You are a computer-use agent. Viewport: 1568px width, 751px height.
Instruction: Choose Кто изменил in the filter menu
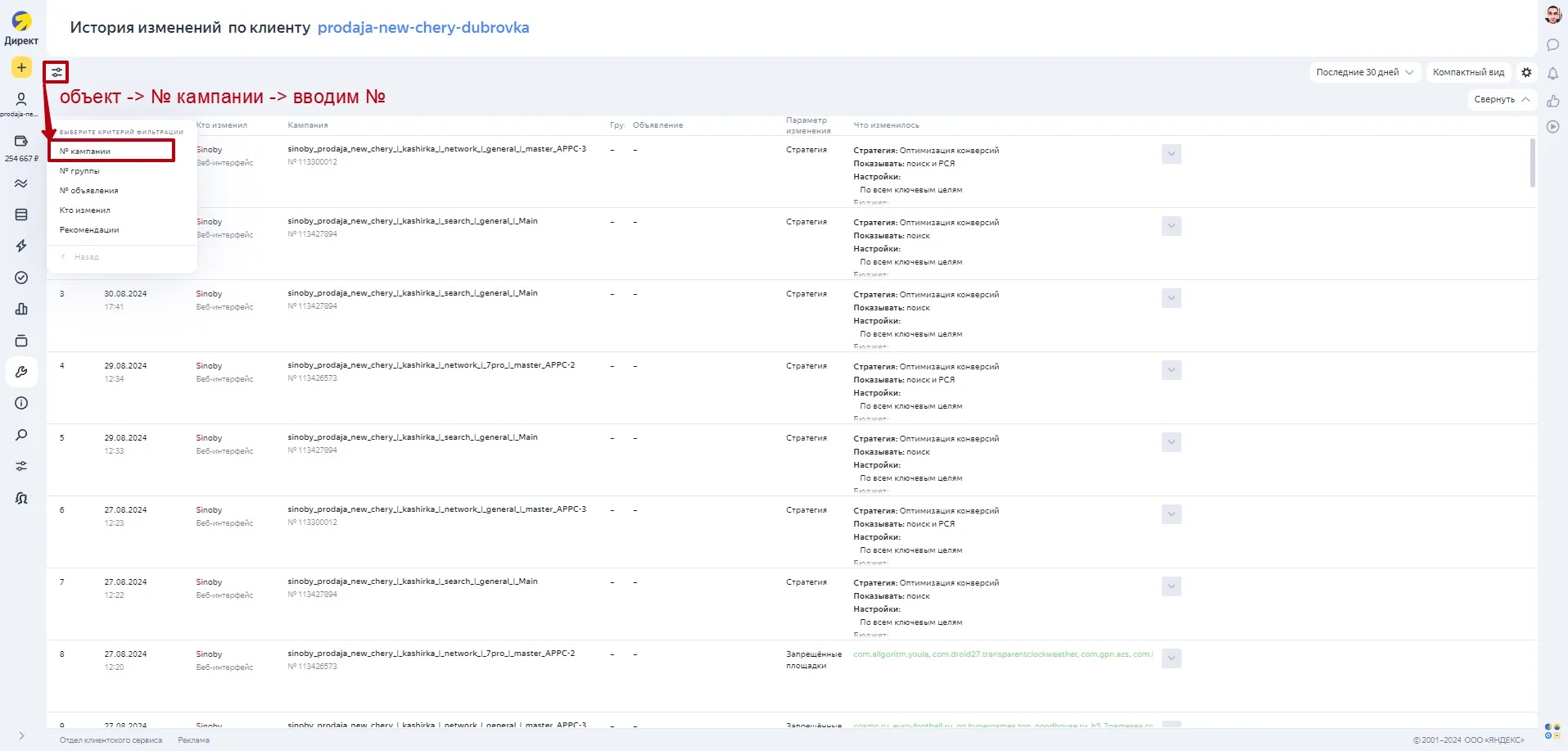pos(85,210)
